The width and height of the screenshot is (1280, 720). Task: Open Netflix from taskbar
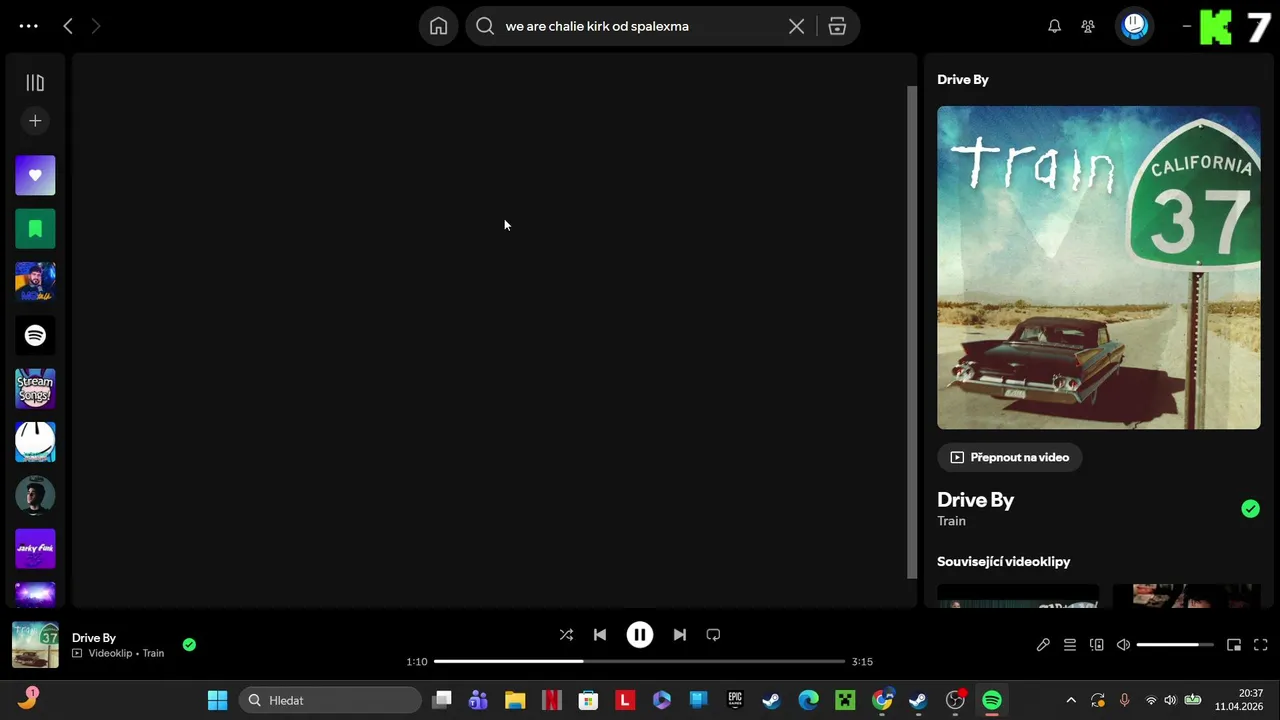pyautogui.click(x=552, y=700)
